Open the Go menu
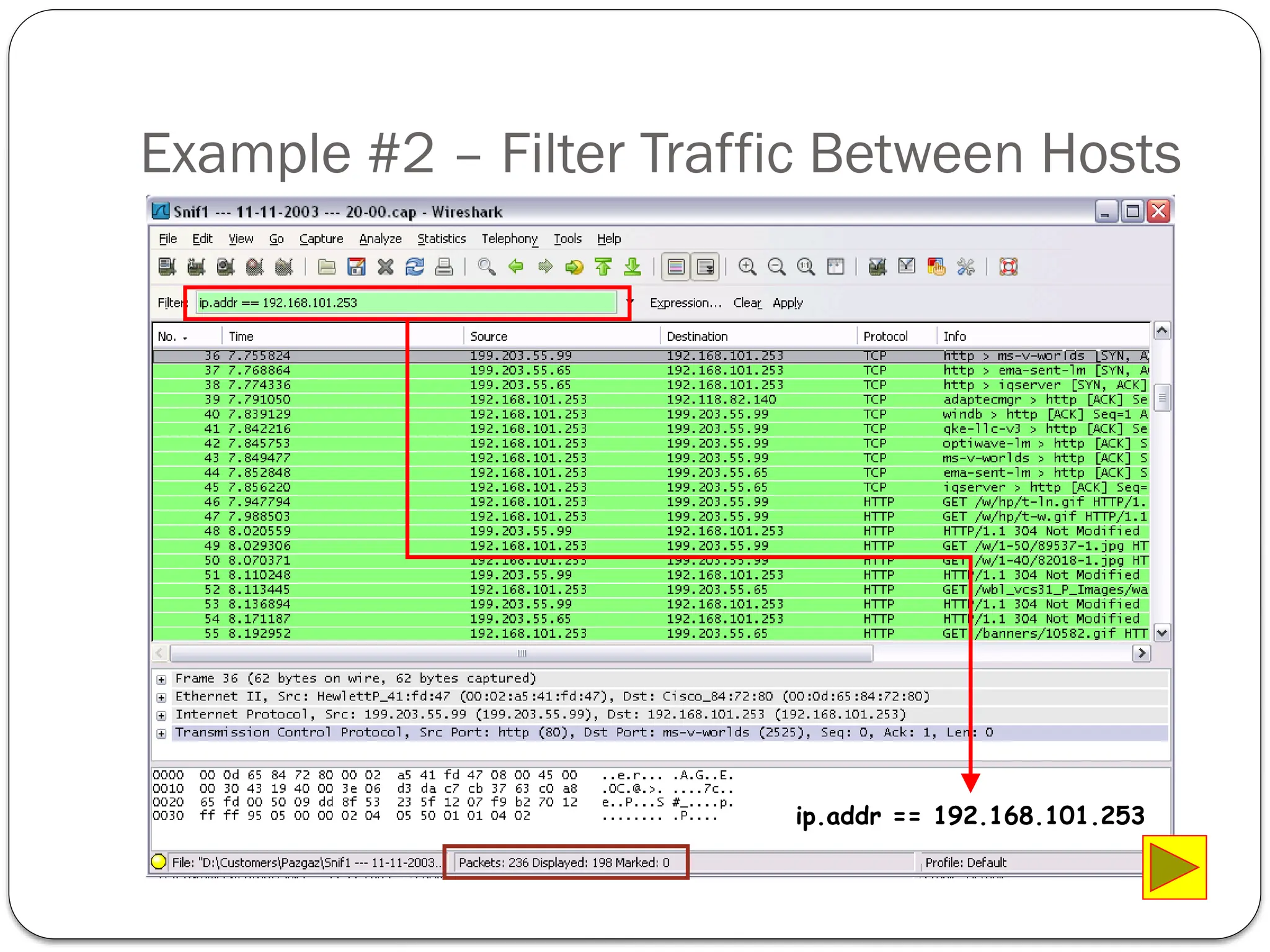Viewport: 1270px width, 952px height. tap(276, 239)
